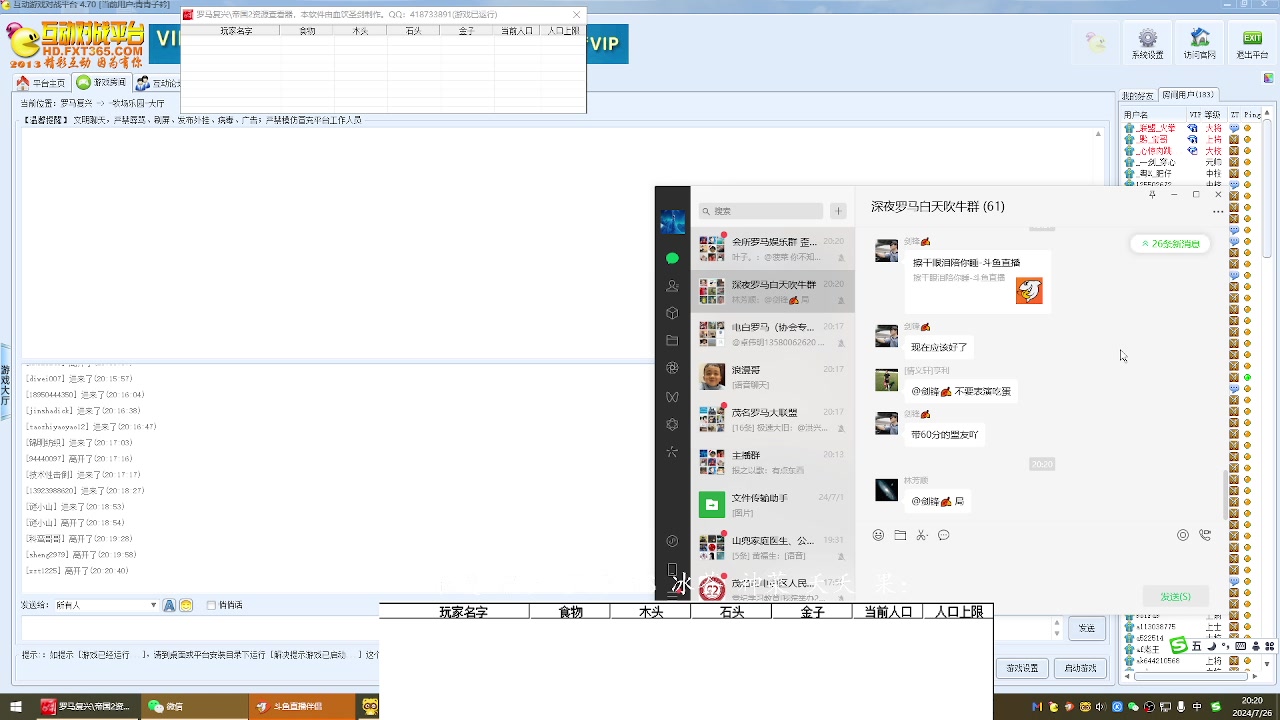Click VIP banner at top of platform

pos(606,45)
